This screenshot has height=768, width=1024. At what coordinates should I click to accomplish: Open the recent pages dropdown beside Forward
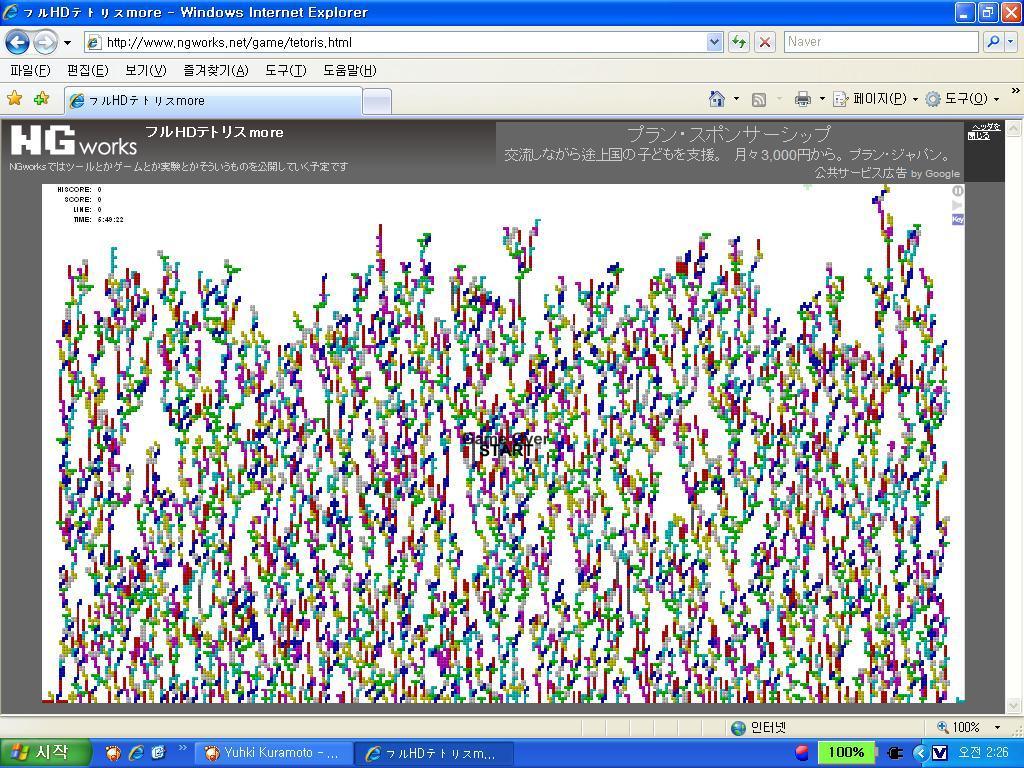67,43
